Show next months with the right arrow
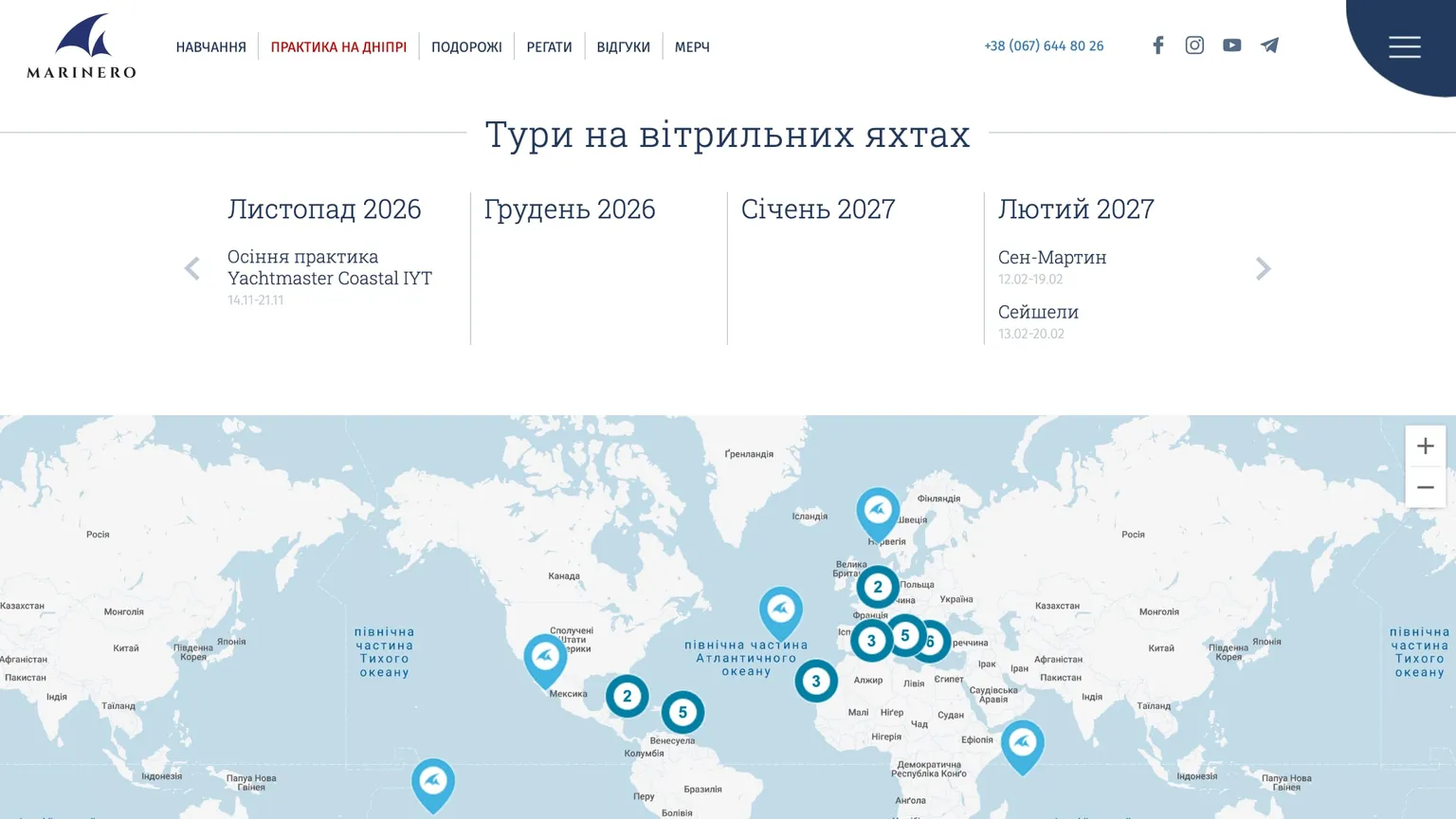This screenshot has height=819, width=1456. click(1263, 269)
